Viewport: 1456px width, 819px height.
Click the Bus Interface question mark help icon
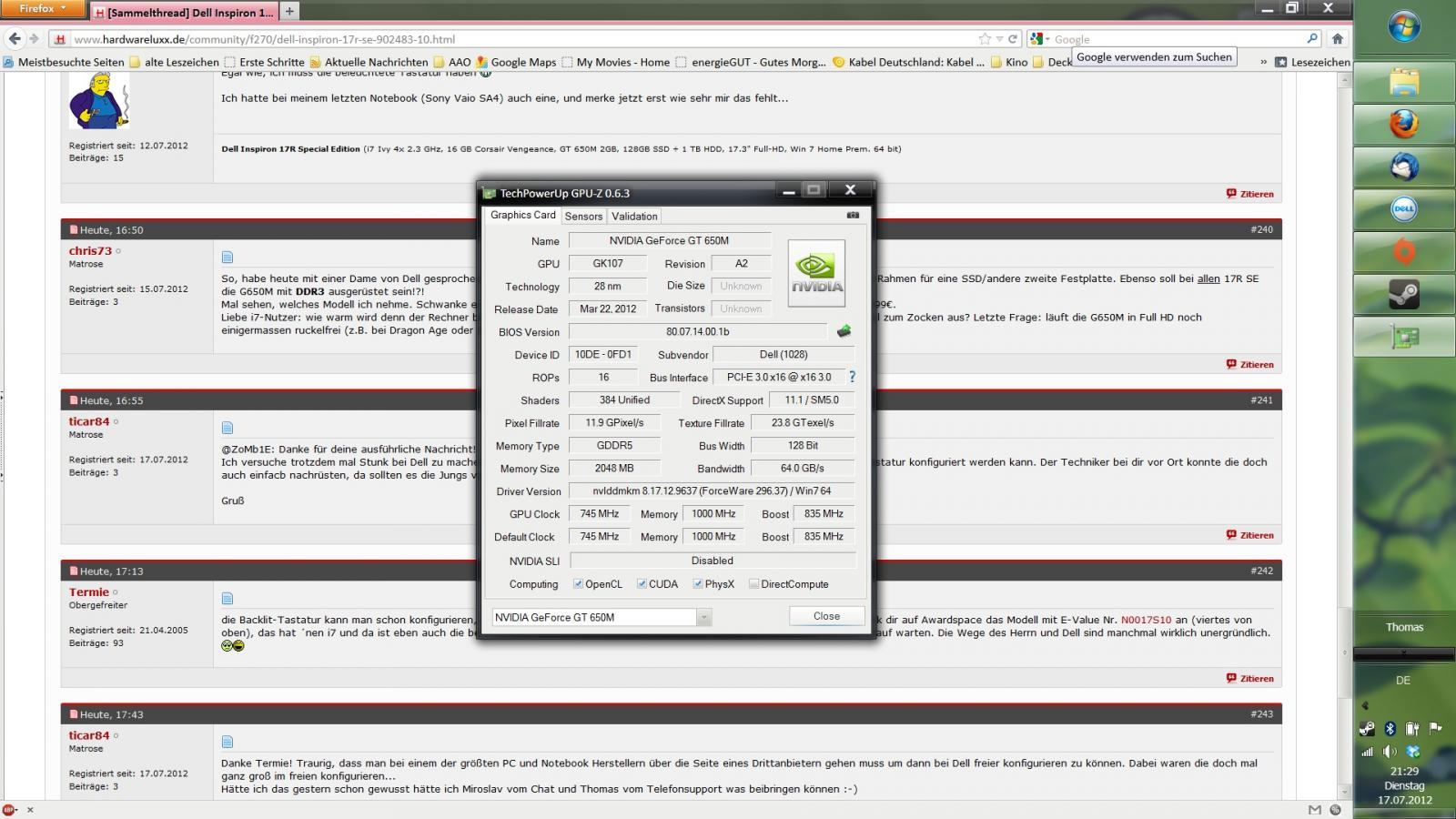[852, 377]
